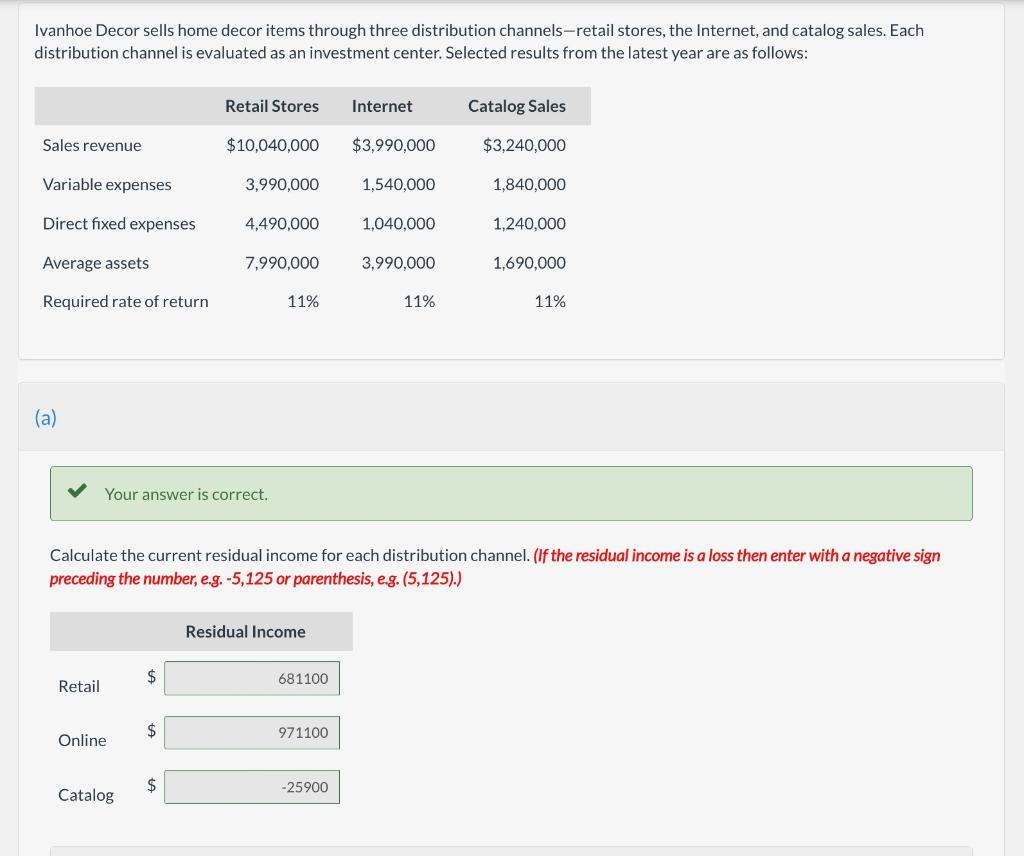The width and height of the screenshot is (1024, 856).
Task: Click the $3,990,000 Internet sales revenue cell
Action: [x=393, y=145]
